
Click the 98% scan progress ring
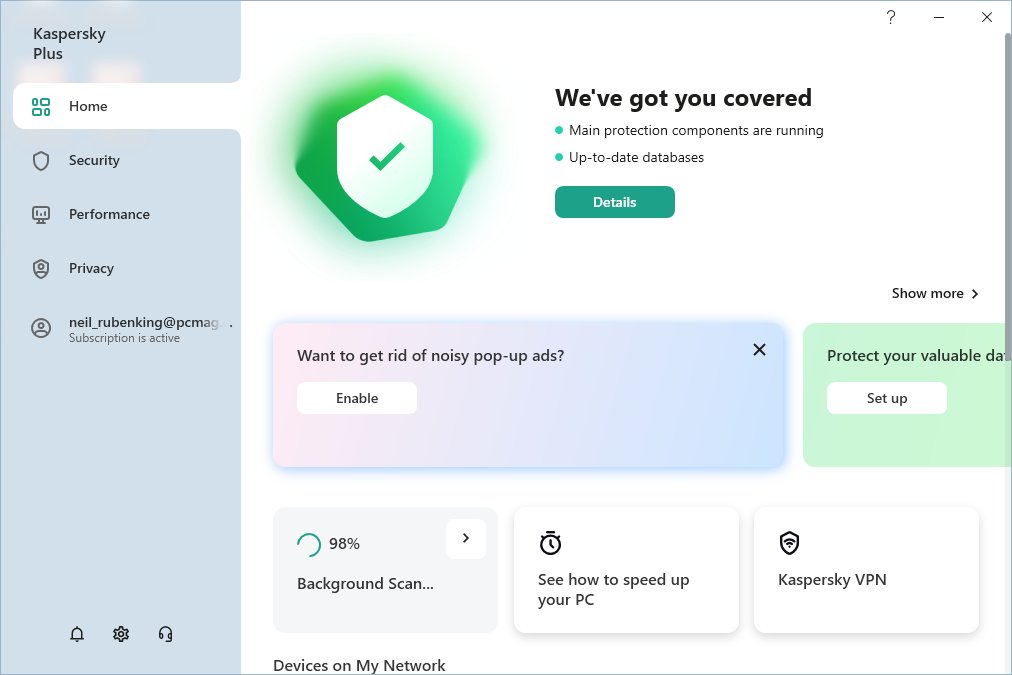tap(309, 543)
